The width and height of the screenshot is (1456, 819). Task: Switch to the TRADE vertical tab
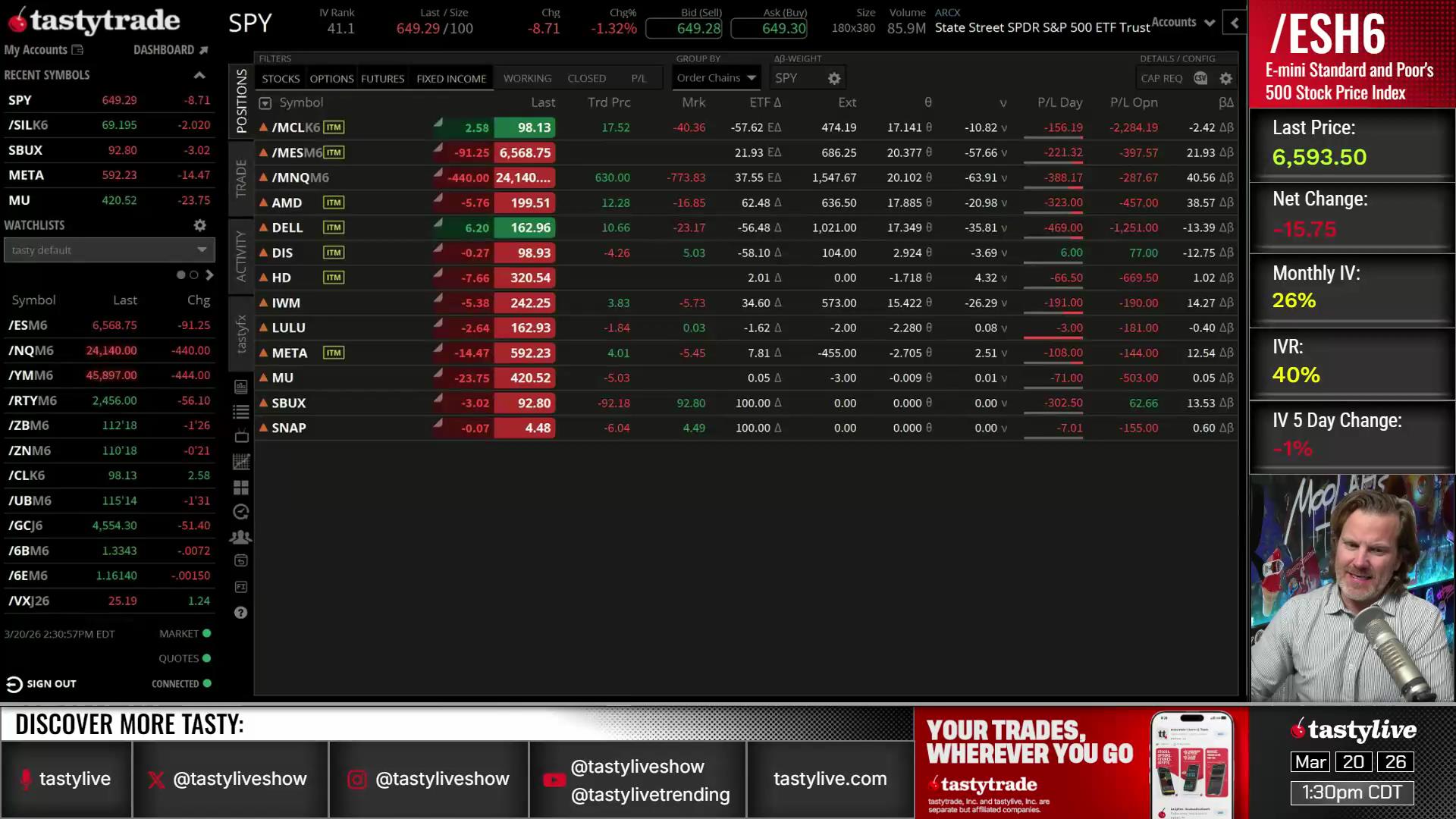click(x=241, y=178)
